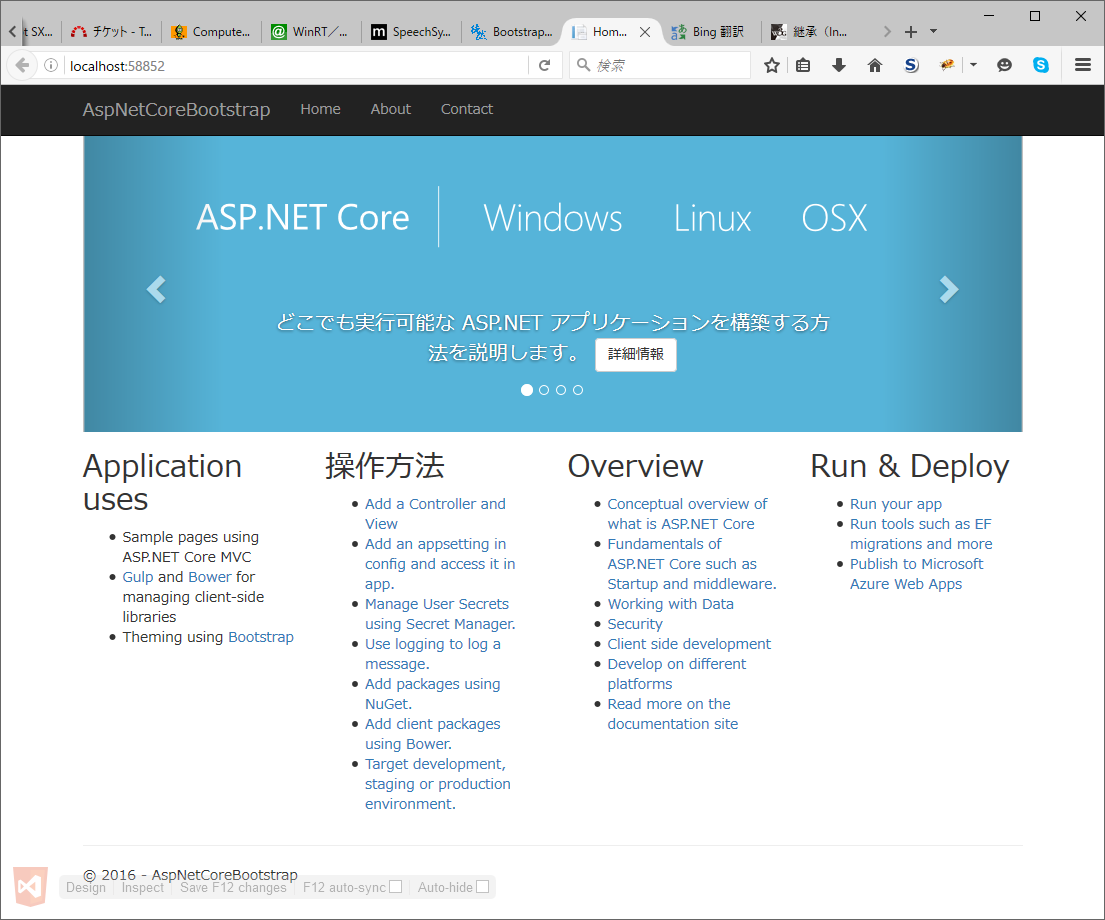Open Manage User Secrets link

[440, 614]
